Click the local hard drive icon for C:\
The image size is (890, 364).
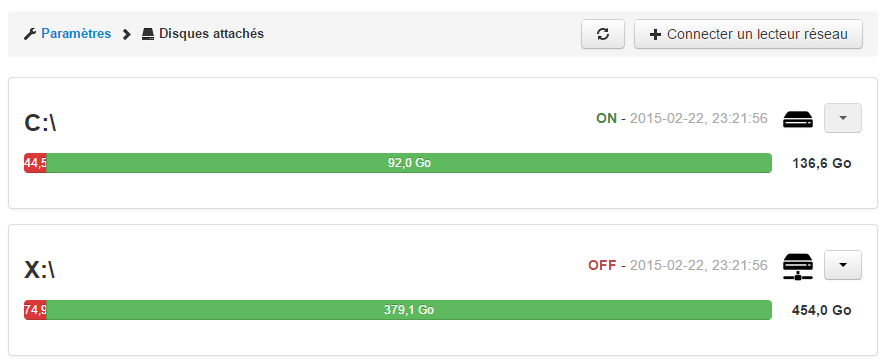(x=798, y=119)
